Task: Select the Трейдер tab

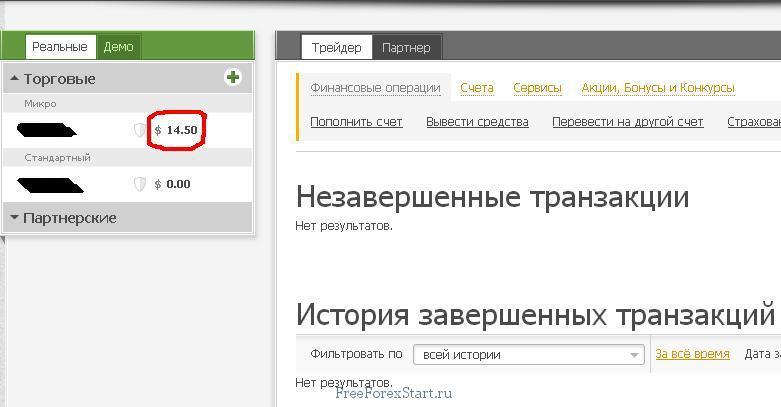Action: (x=336, y=47)
